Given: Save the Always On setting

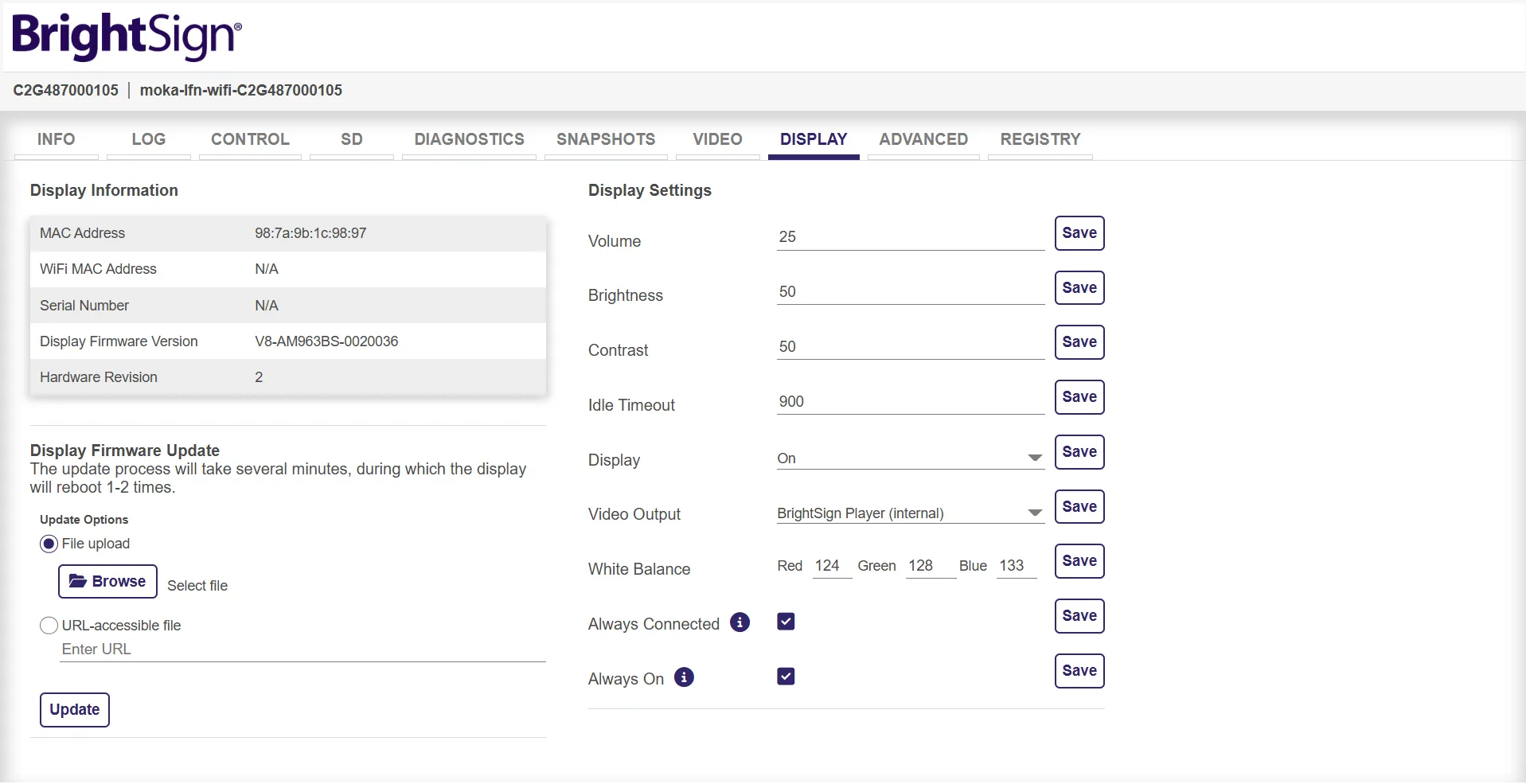Looking at the screenshot, I should [x=1079, y=671].
